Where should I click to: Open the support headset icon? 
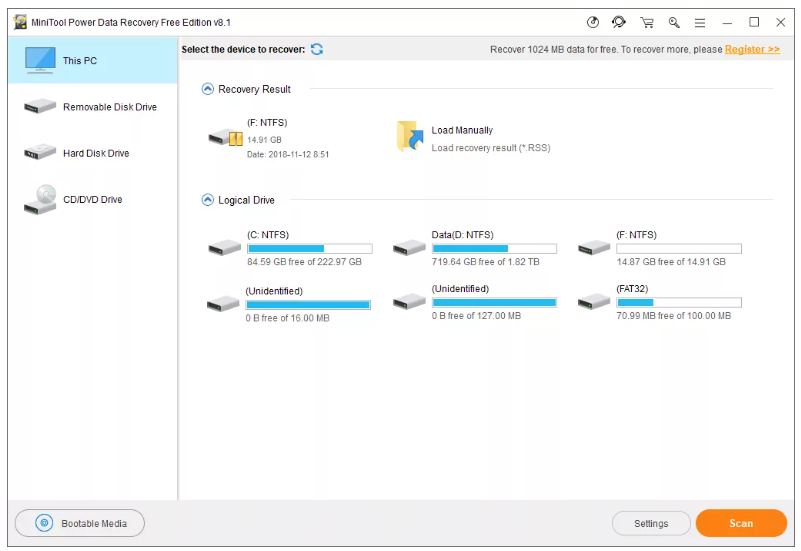619,22
